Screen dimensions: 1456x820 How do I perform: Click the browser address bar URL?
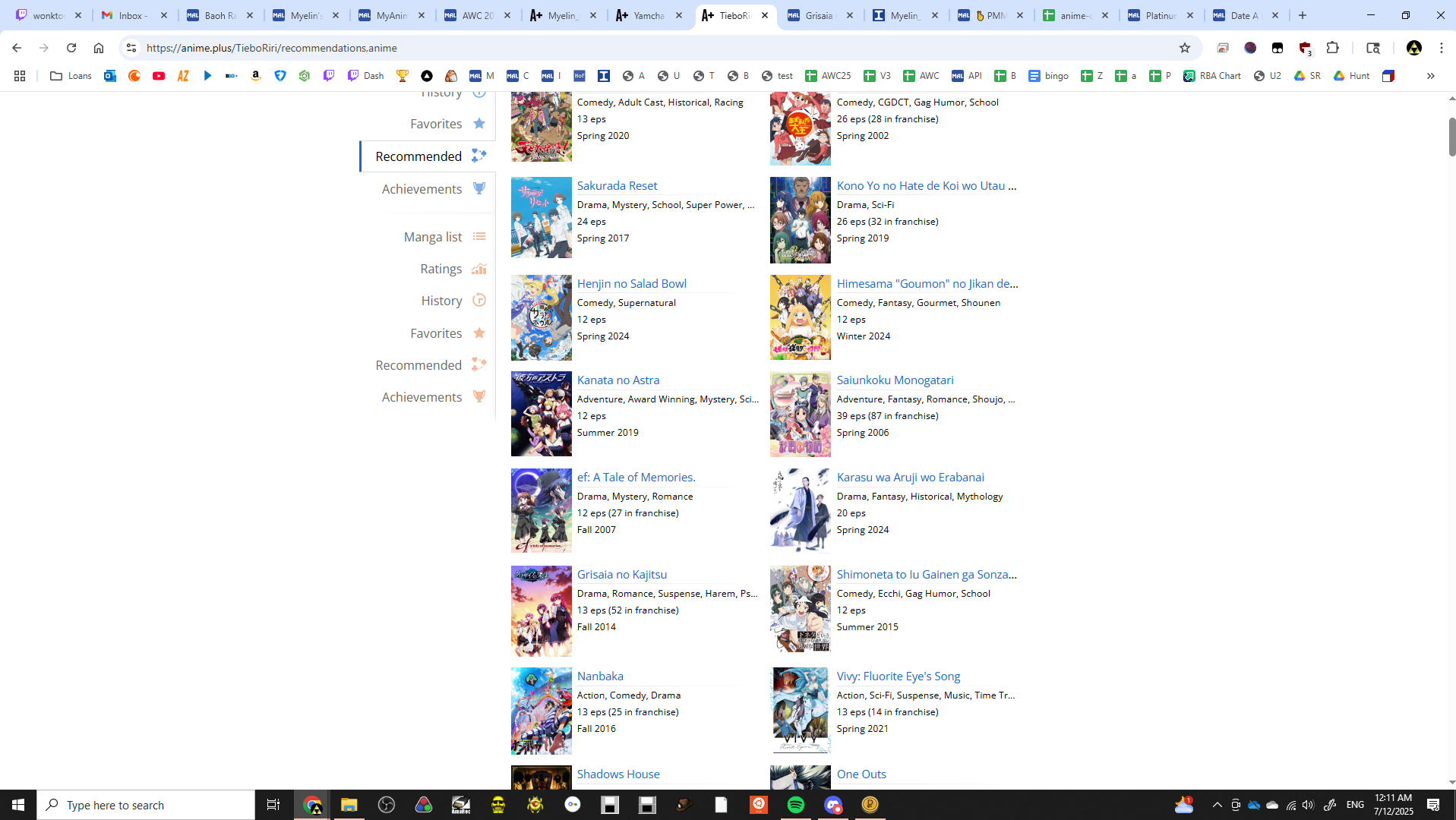(x=272, y=48)
